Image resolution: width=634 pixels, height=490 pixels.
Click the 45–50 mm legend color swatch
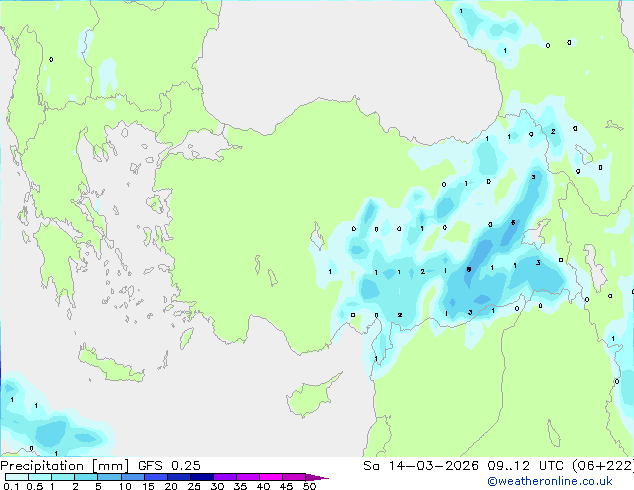pyautogui.click(x=294, y=477)
